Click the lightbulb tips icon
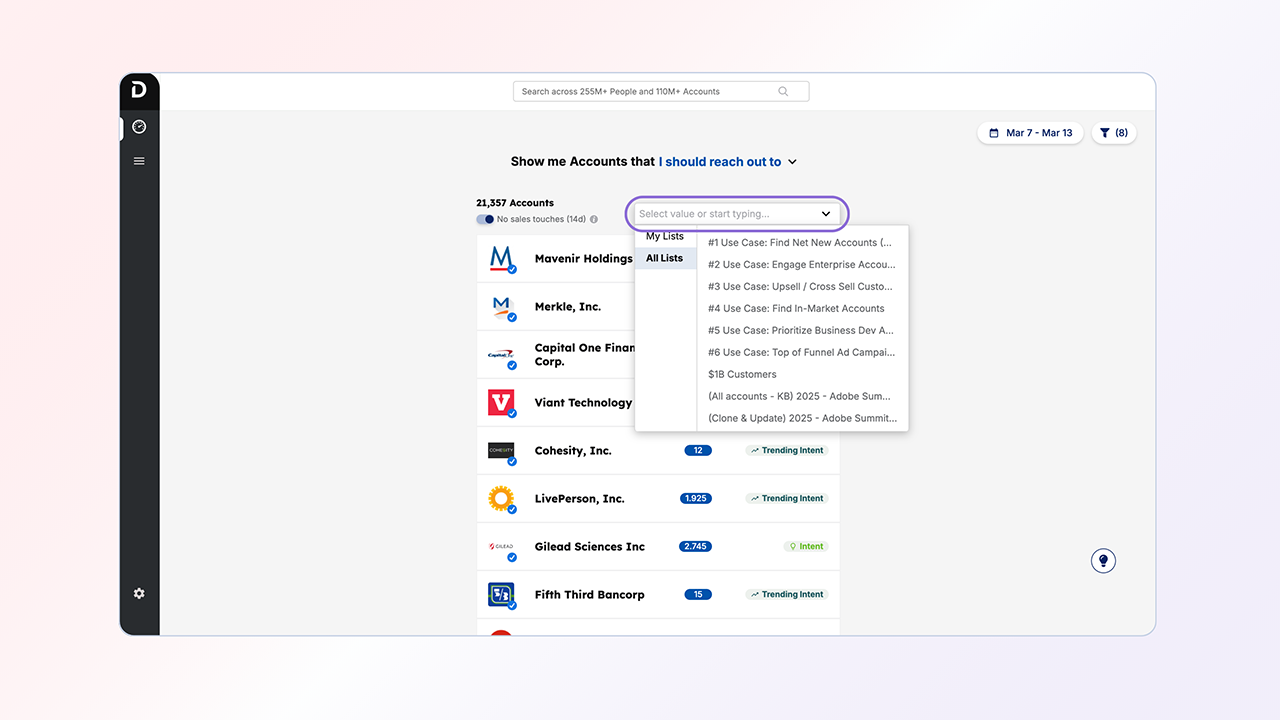The height and width of the screenshot is (720, 1280). [1103, 560]
